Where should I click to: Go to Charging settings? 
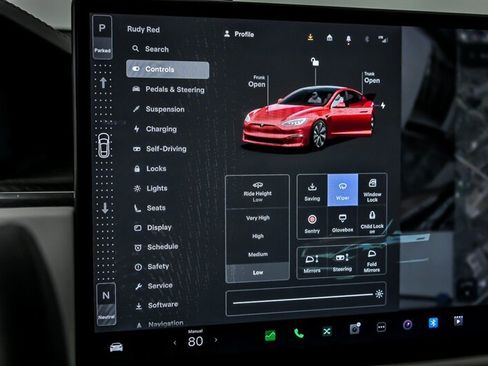pos(155,129)
